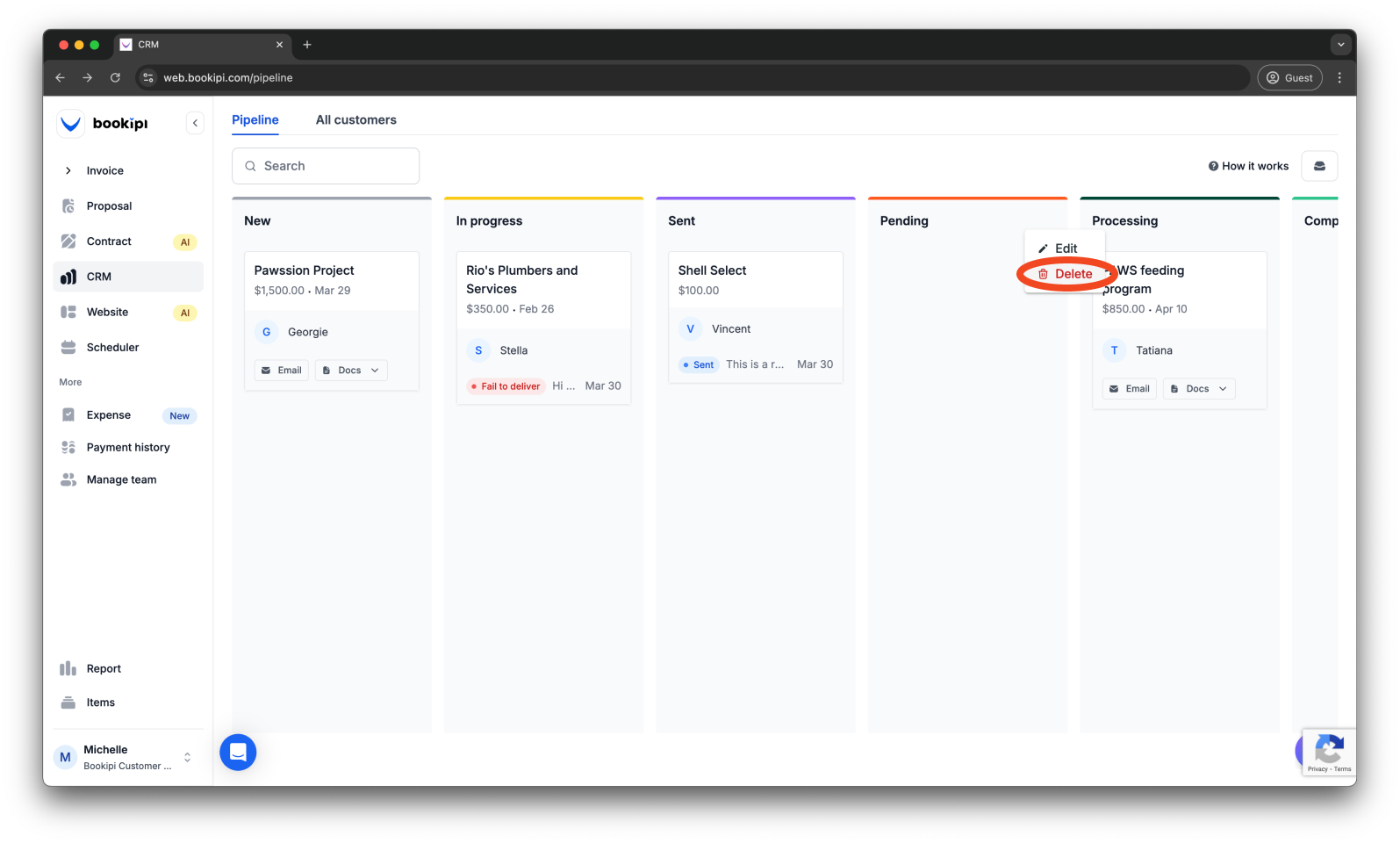The height and width of the screenshot is (843, 1400).
Task: Open browser three-dot menu
Action: click(1339, 77)
